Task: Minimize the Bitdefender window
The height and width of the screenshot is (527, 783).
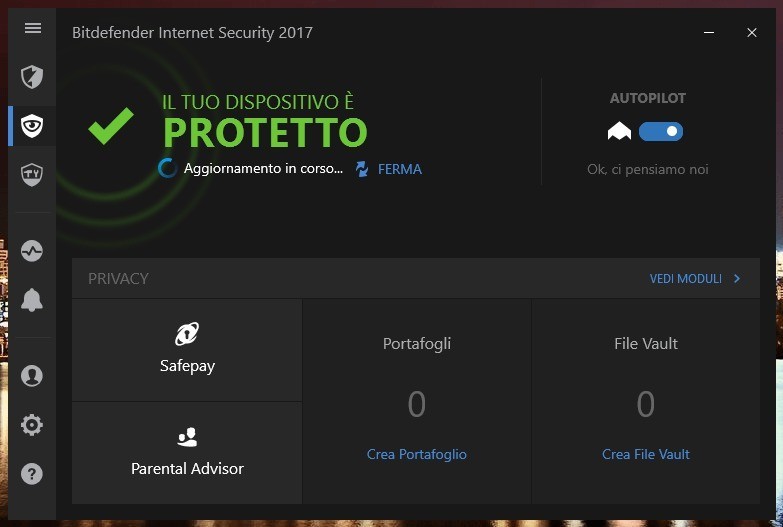Action: click(x=709, y=32)
